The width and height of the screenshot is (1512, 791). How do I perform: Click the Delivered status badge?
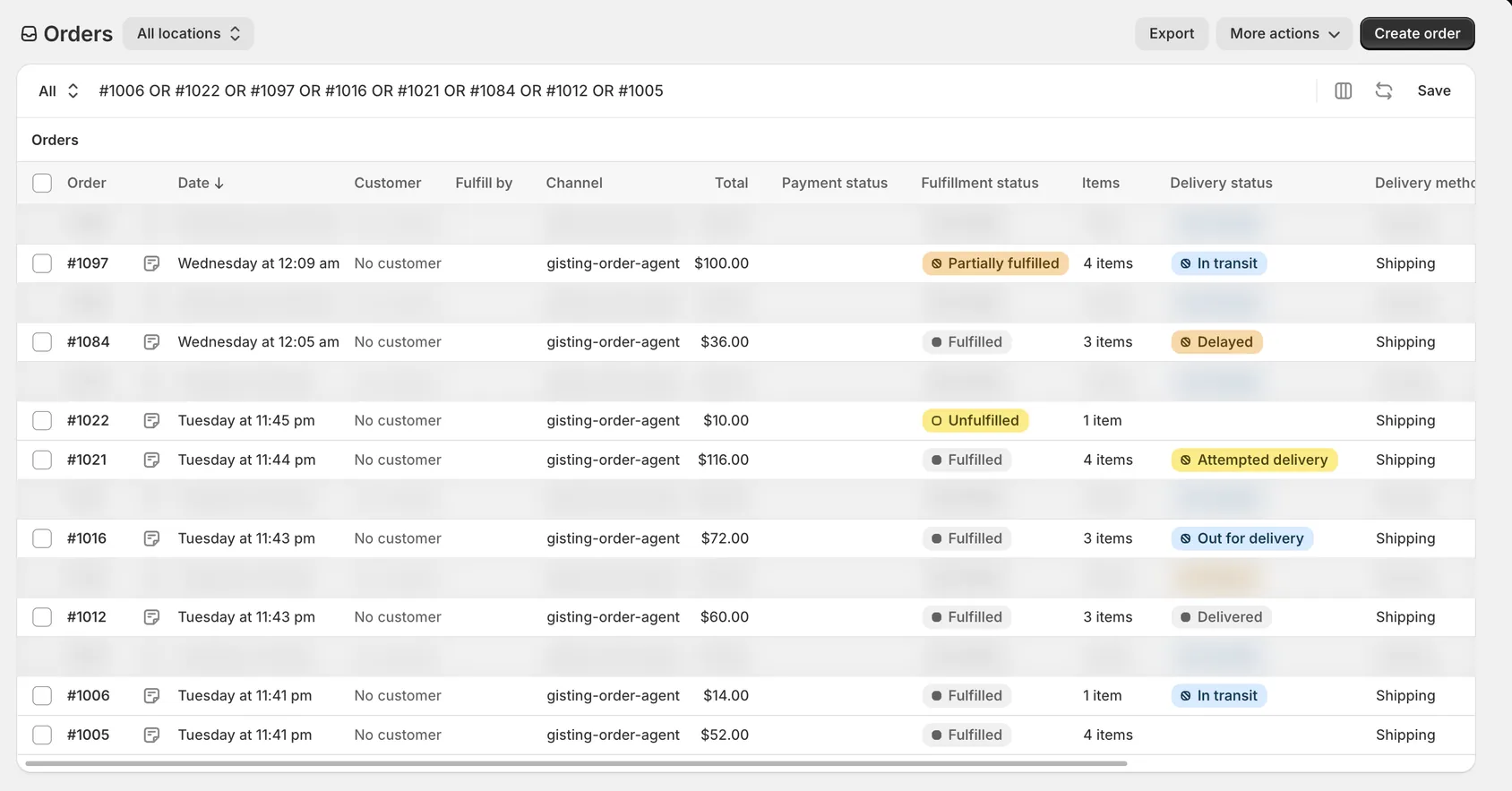1221,617
